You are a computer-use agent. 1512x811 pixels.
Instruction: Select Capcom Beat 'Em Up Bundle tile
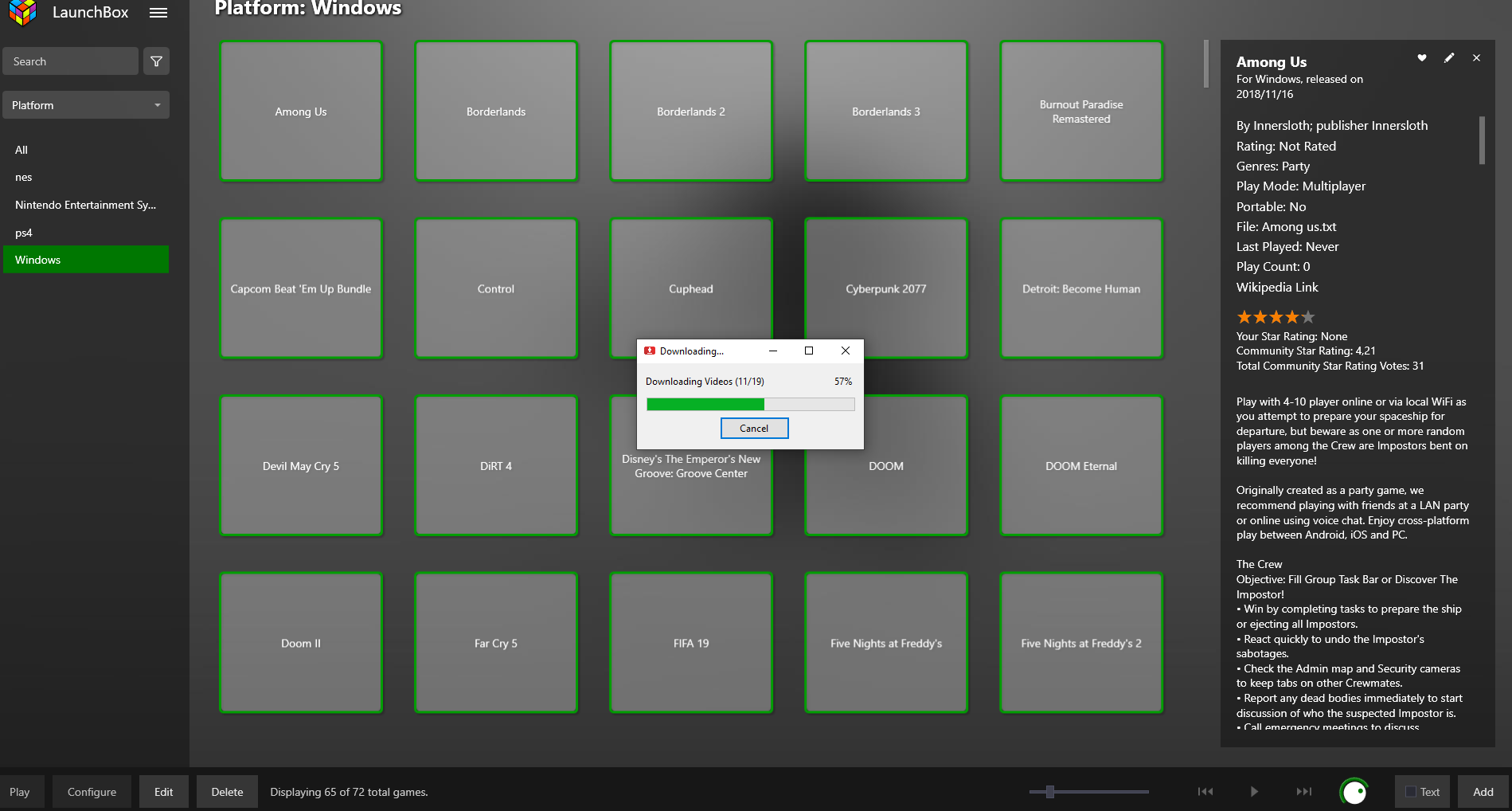point(301,288)
